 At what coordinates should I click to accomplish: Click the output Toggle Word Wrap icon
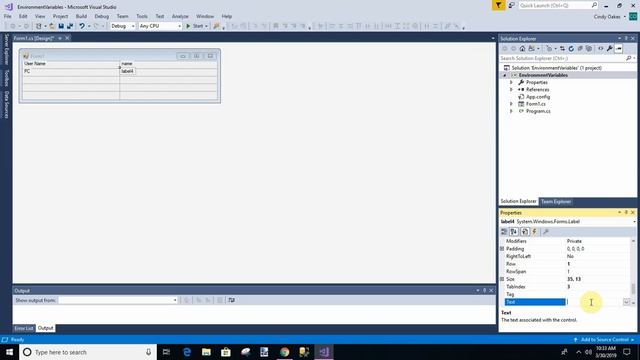[x=231, y=300]
